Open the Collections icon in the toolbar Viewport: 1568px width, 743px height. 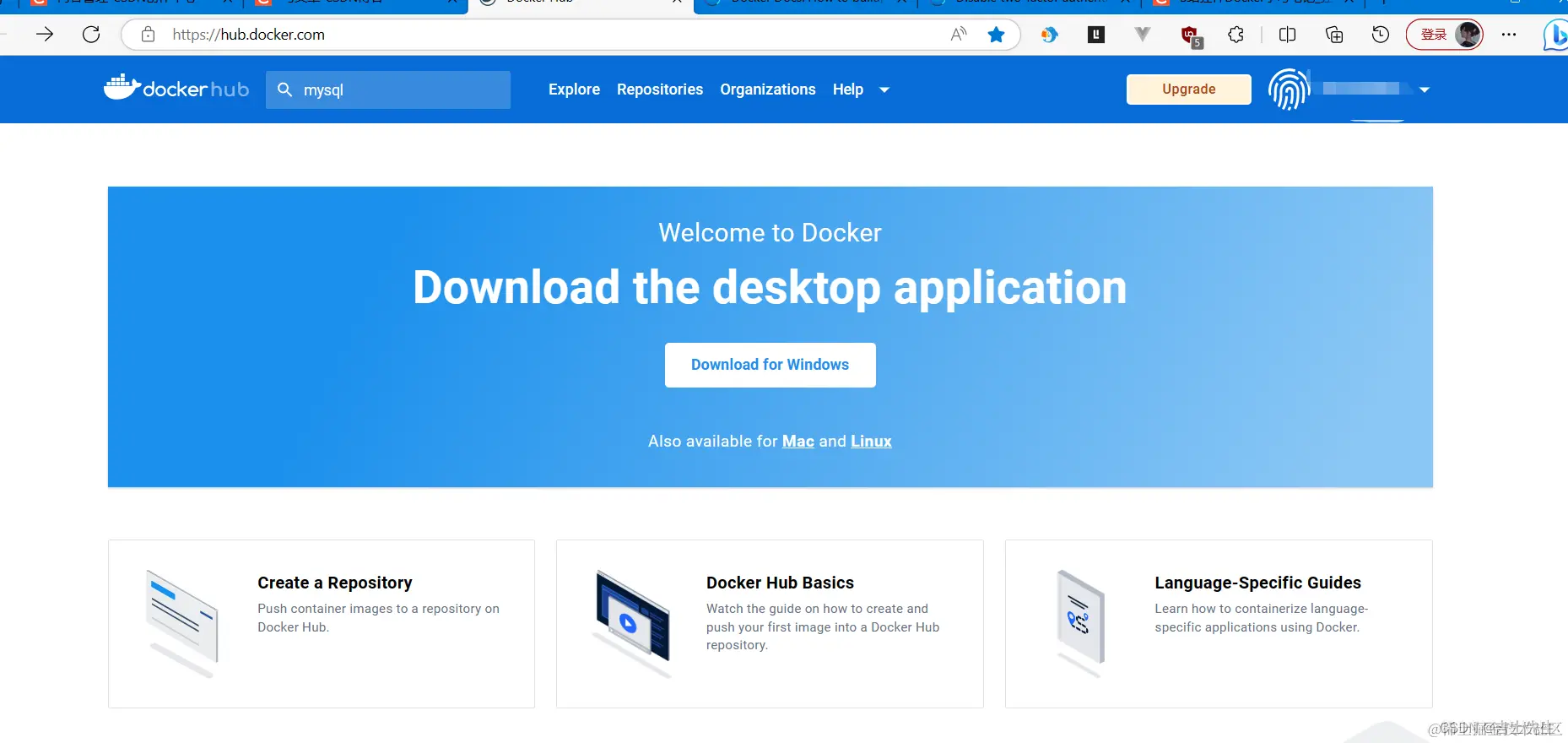pos(1334,35)
